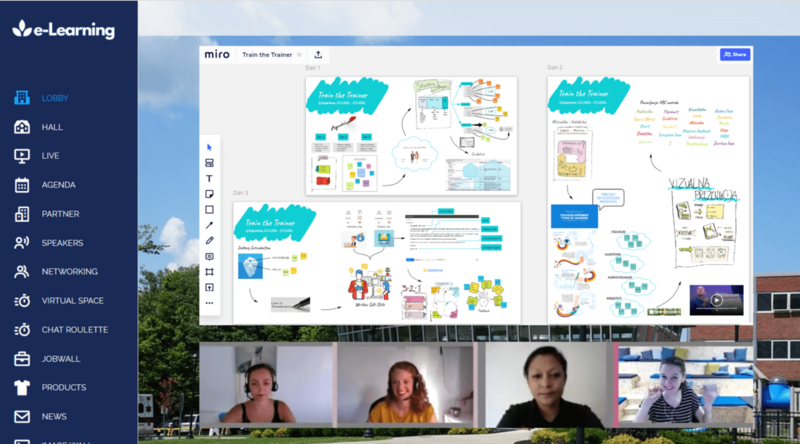Screen dimensions: 800x444
Task: Click the Miro export board icon
Action: click(318, 55)
